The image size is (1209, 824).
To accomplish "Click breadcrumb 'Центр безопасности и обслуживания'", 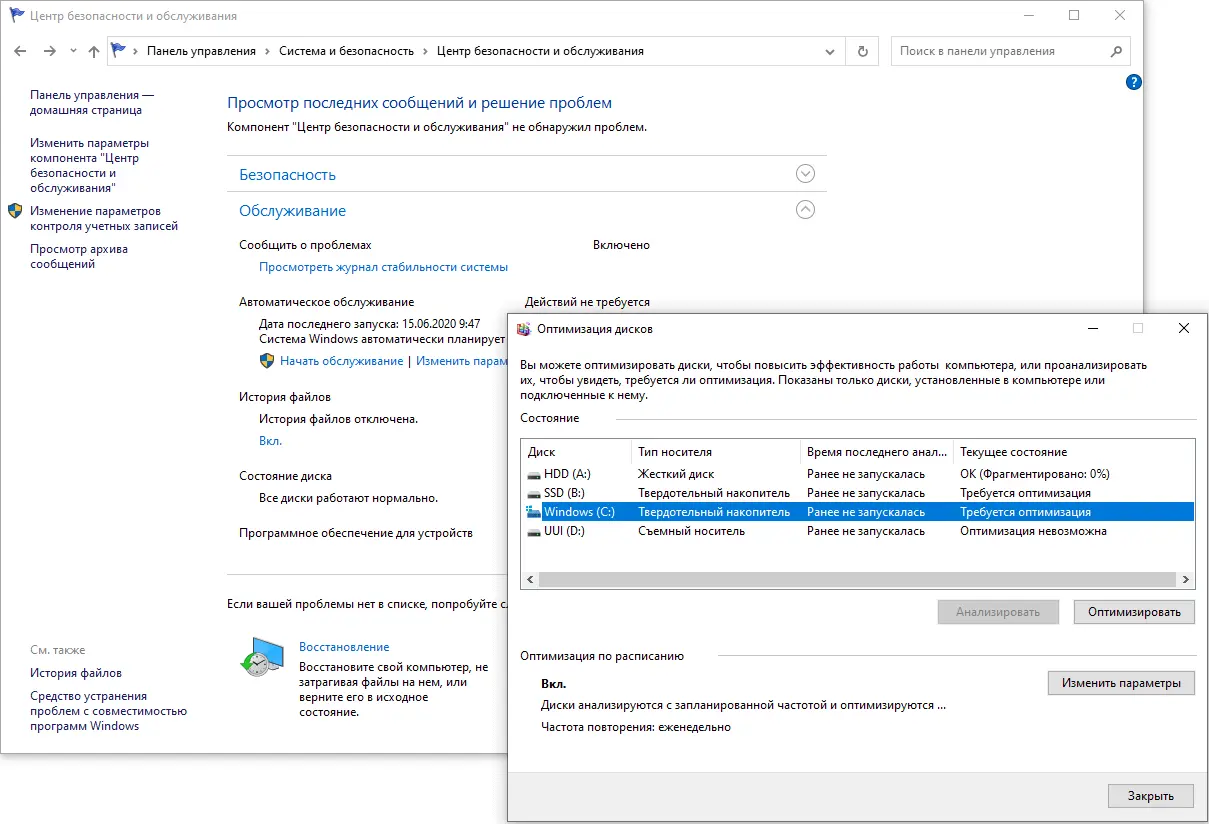I will point(540,51).
